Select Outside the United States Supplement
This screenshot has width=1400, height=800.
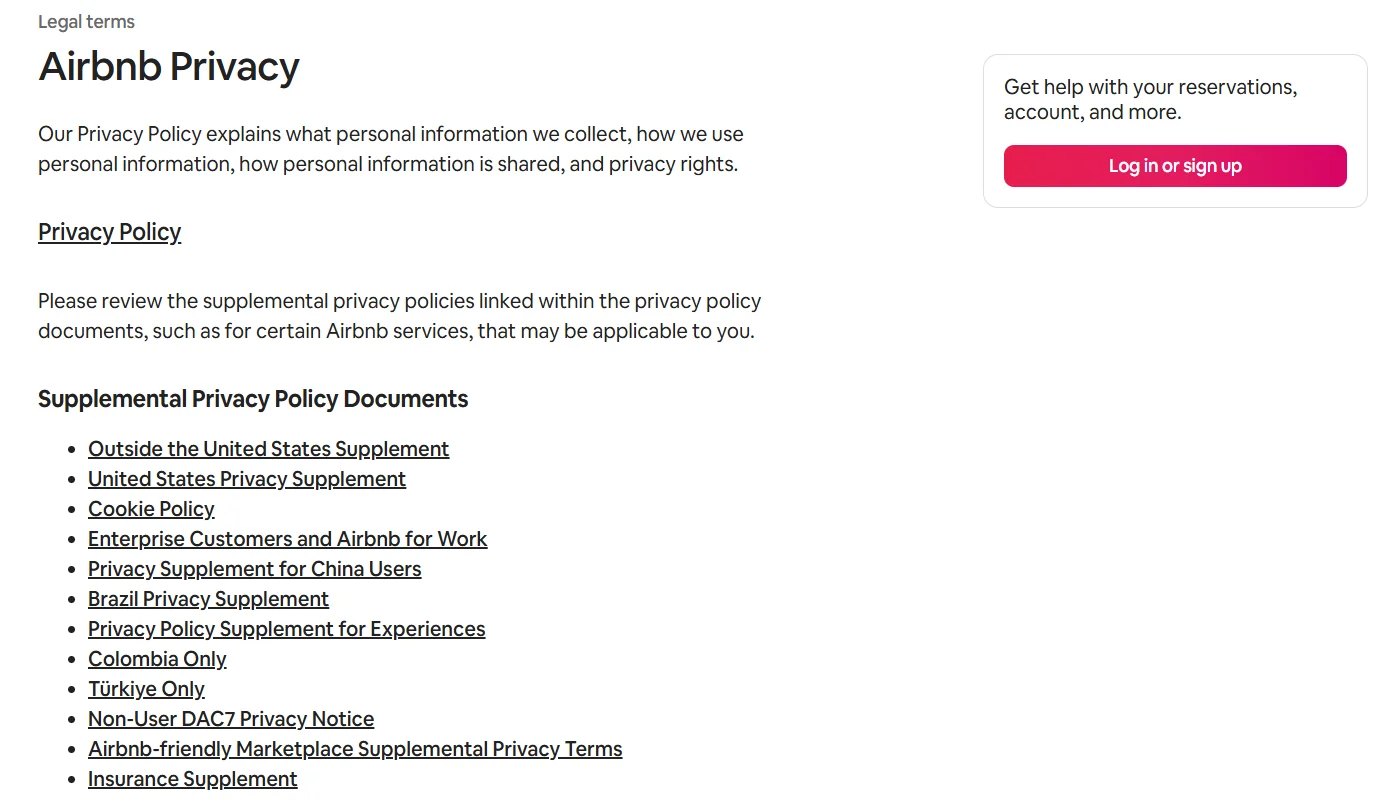click(x=268, y=449)
